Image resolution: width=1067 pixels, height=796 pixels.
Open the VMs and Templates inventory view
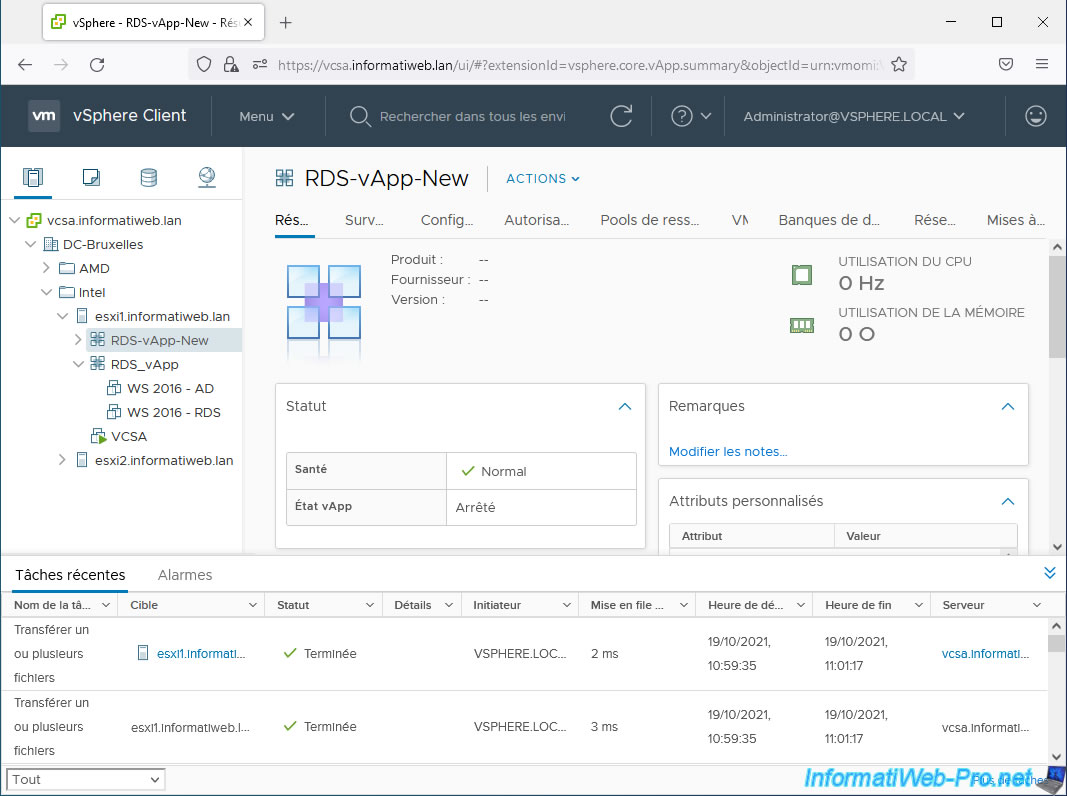point(91,178)
